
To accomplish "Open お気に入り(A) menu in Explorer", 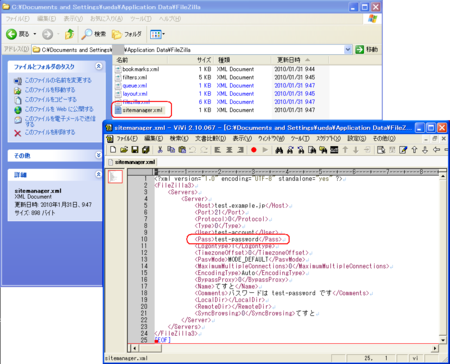I will point(106,19).
